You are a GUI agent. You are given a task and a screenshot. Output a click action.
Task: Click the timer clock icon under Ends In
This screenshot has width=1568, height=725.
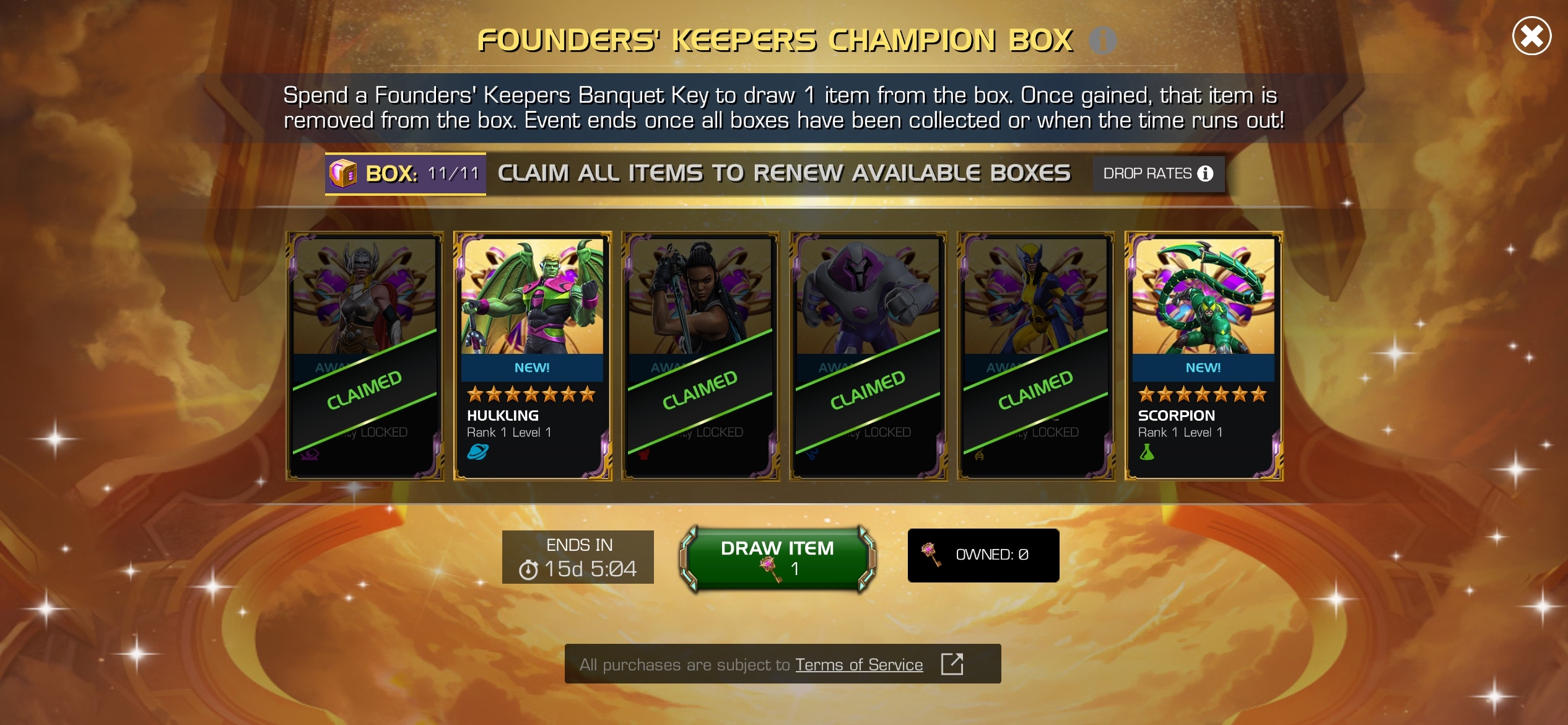click(528, 569)
